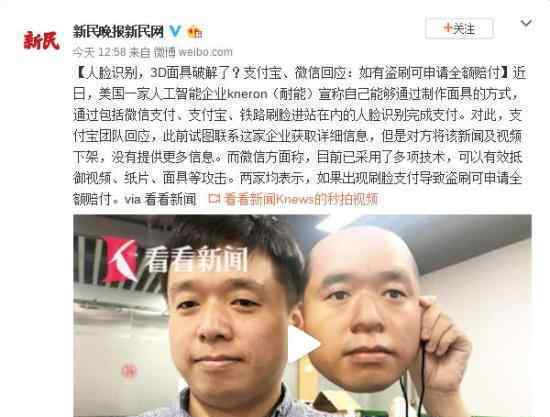Expand the post options chevron menu
Image resolution: width=550 pixels, height=417 pixels.
pos(525,23)
